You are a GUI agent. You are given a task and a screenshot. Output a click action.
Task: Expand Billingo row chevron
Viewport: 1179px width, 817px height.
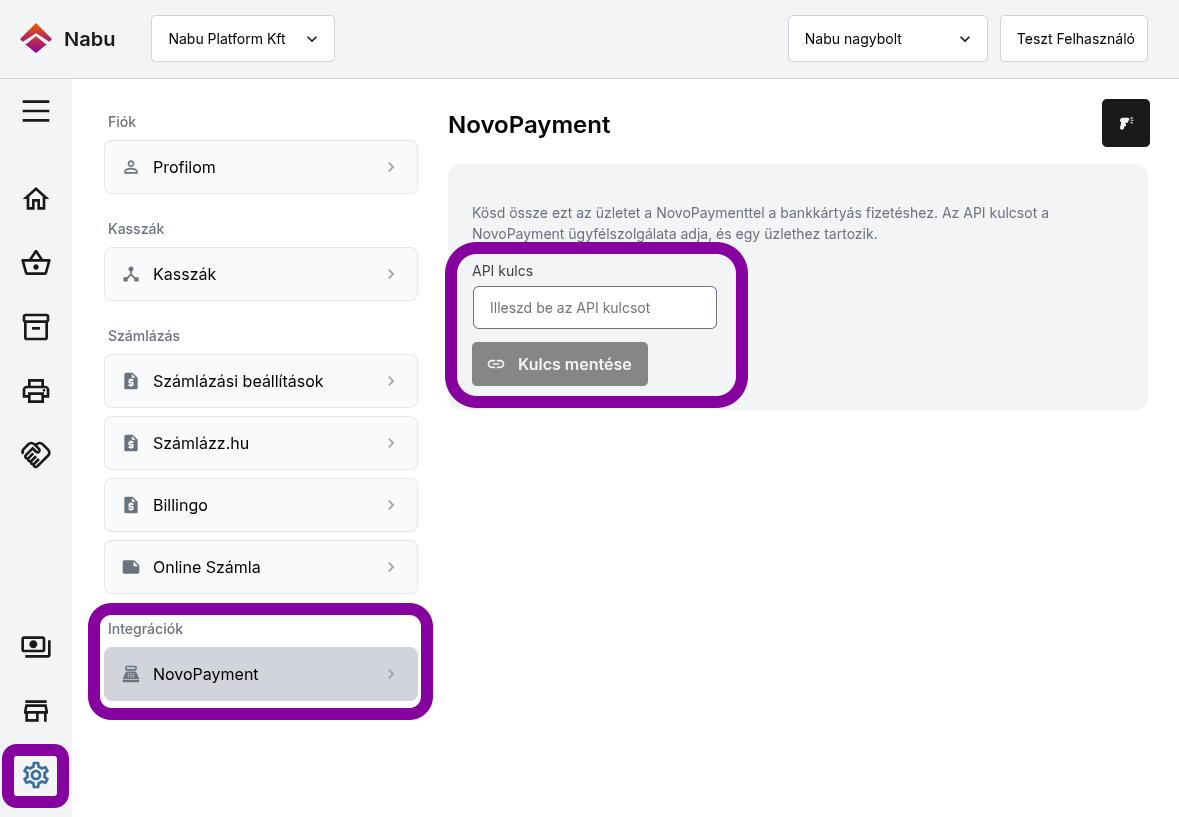pos(391,505)
